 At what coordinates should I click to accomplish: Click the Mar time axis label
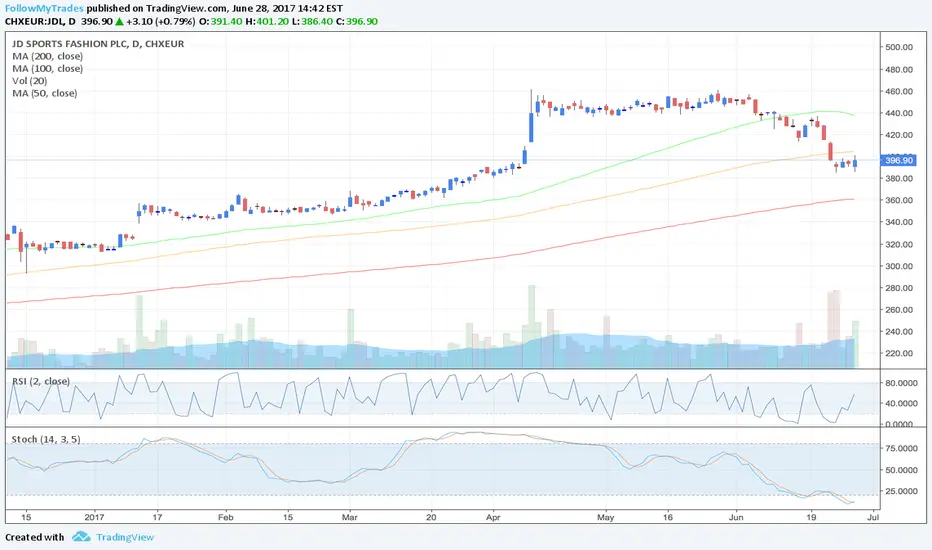(x=350, y=517)
